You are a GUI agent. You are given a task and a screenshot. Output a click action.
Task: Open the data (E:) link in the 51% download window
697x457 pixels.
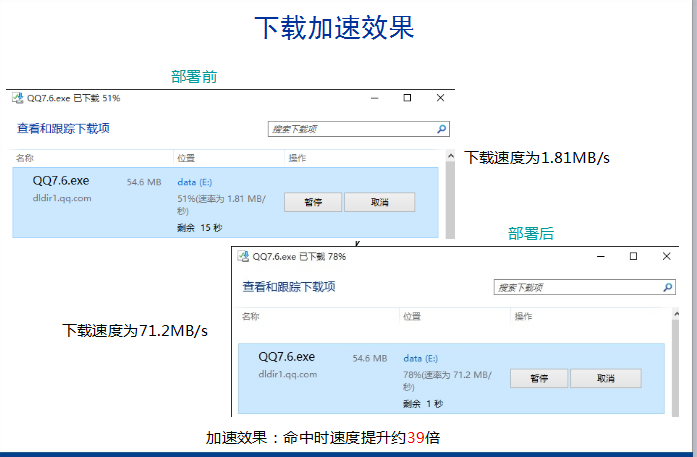(195, 182)
